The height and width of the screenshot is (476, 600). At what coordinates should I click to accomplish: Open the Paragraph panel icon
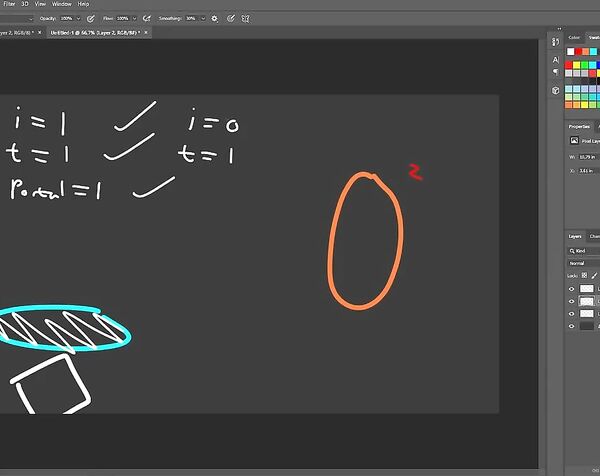tap(556, 72)
